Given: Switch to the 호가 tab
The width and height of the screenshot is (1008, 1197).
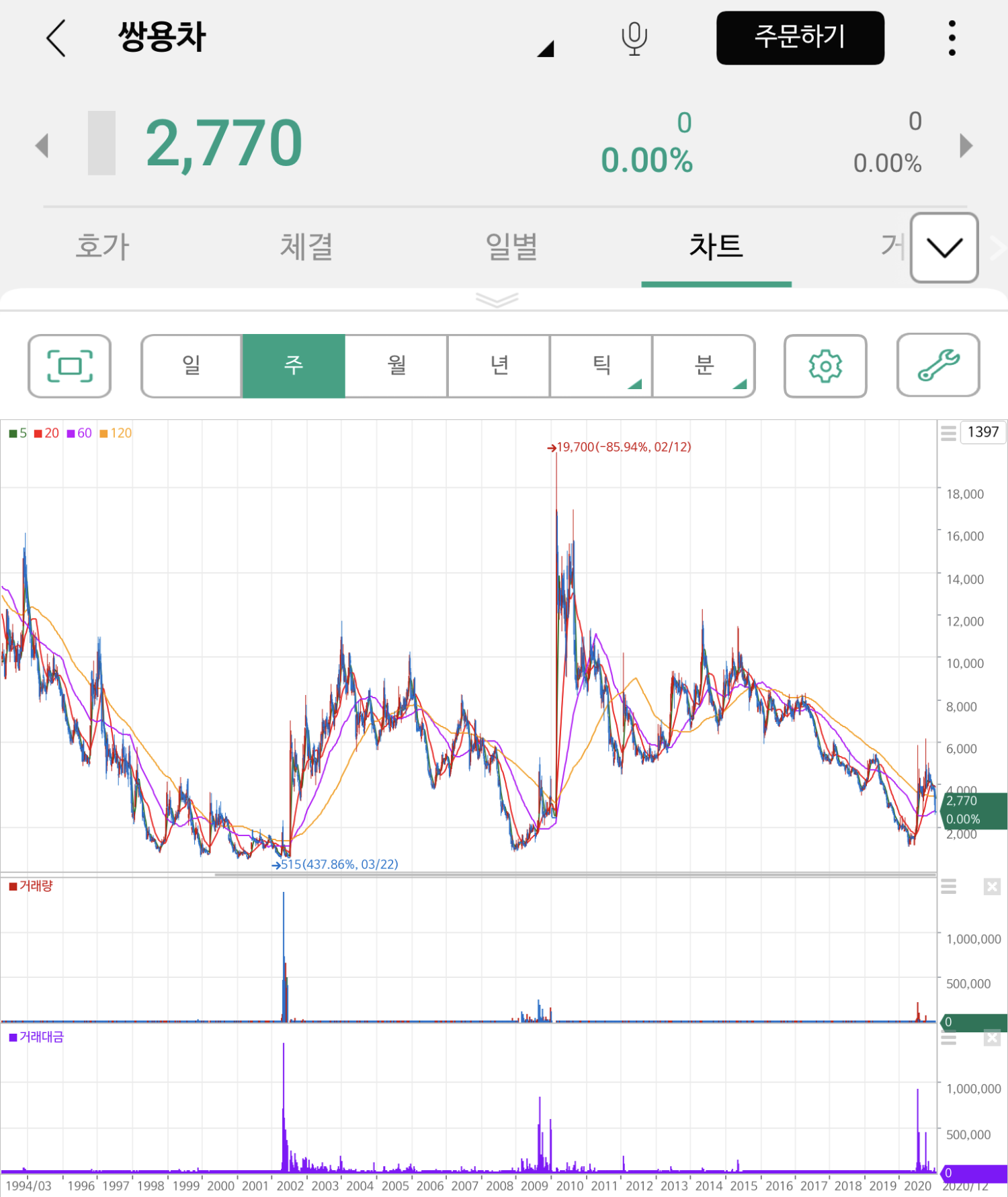Looking at the screenshot, I should [x=102, y=247].
